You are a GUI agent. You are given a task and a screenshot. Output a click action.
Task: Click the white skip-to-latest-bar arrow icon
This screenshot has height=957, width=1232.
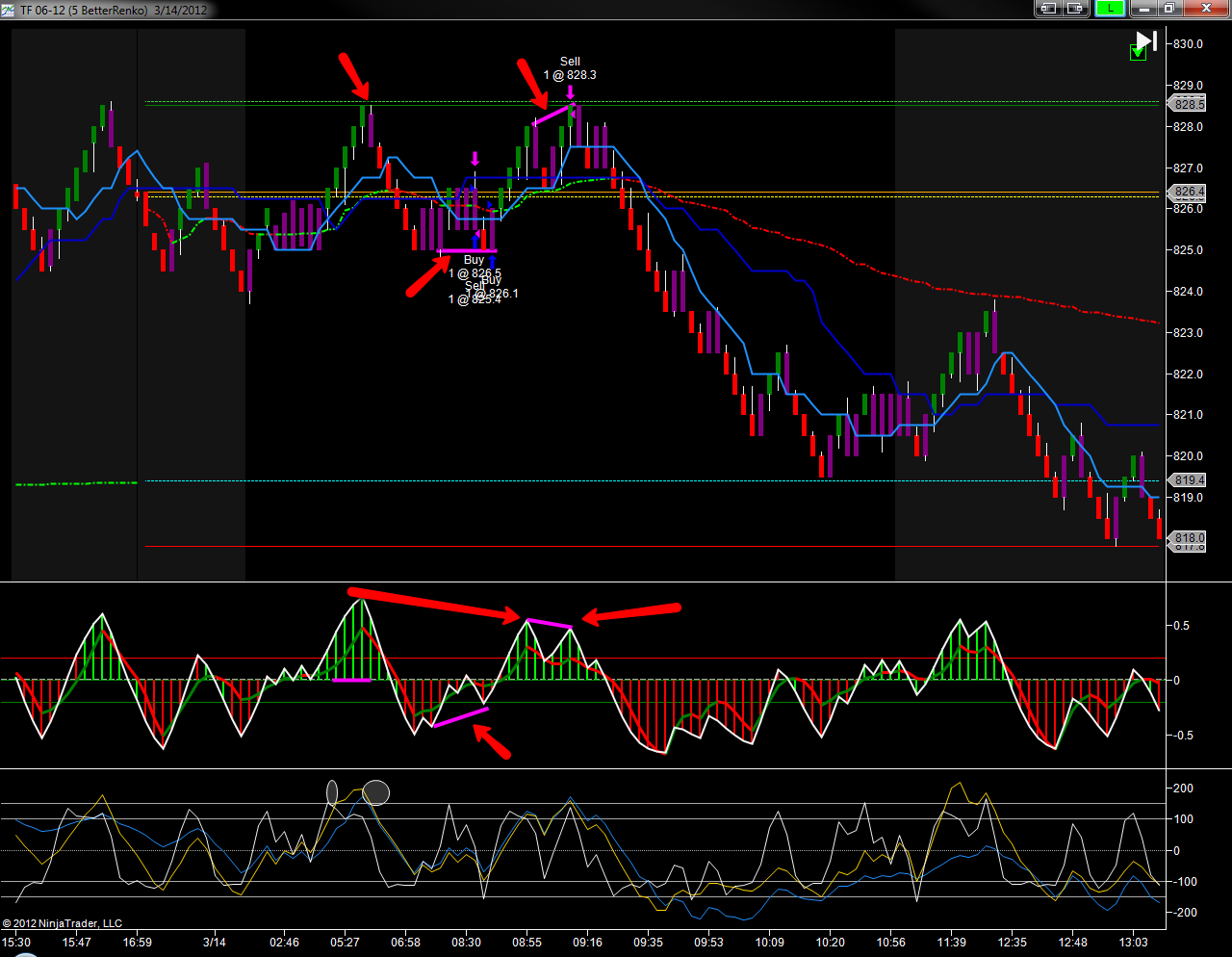click(x=1145, y=40)
